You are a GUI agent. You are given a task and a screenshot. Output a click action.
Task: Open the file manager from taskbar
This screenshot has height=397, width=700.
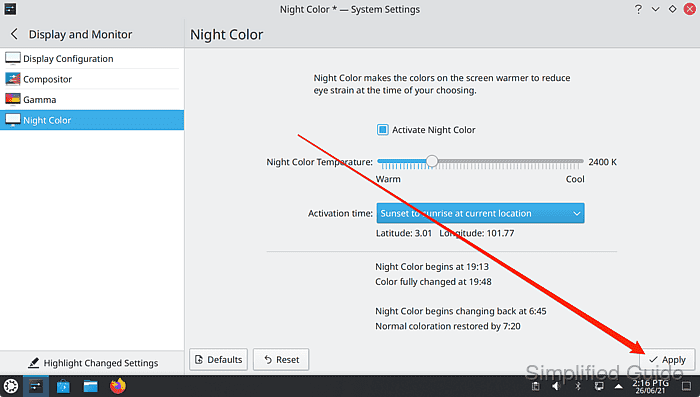tap(90, 386)
